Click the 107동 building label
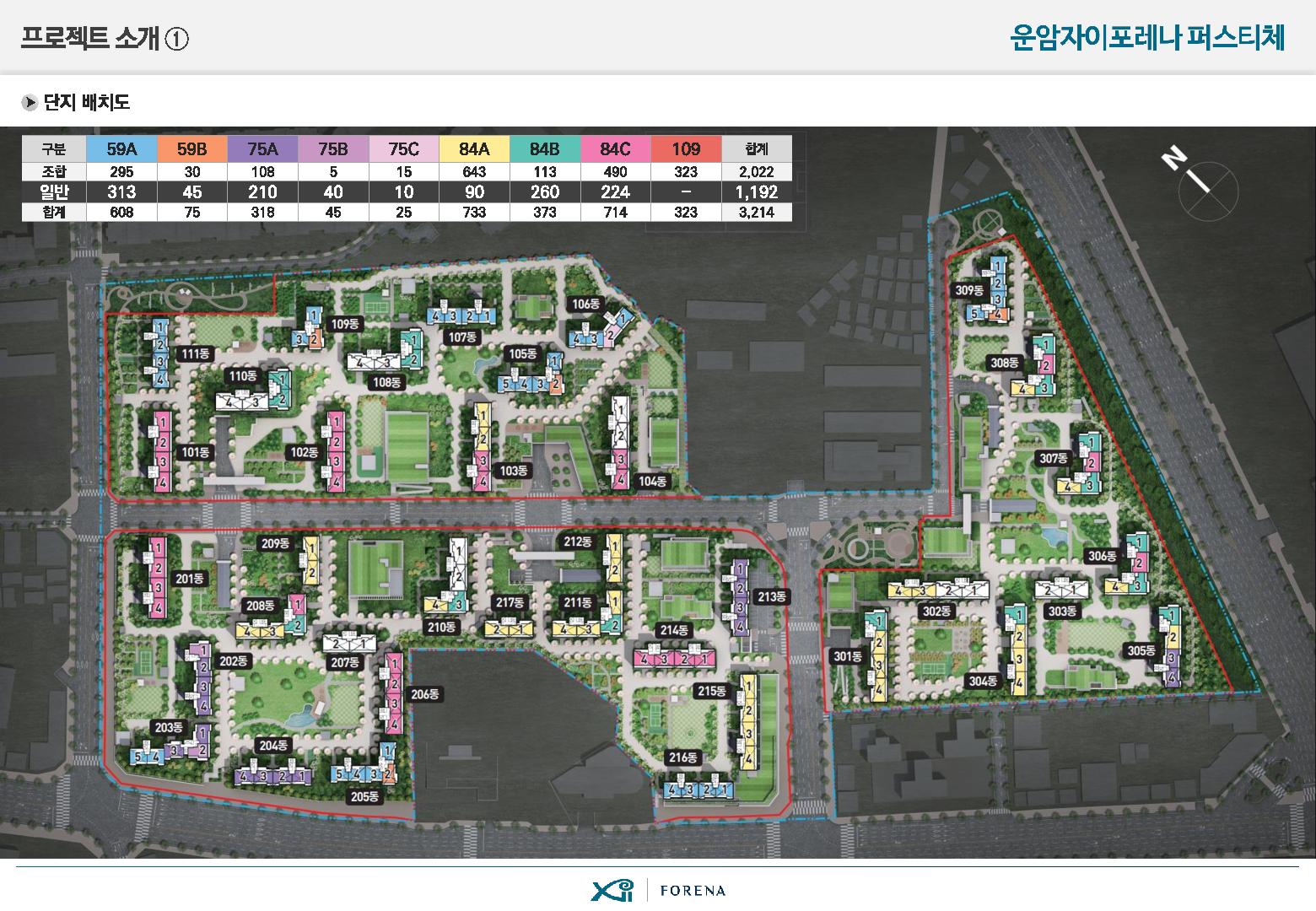The width and height of the screenshot is (1316, 911). (462, 337)
